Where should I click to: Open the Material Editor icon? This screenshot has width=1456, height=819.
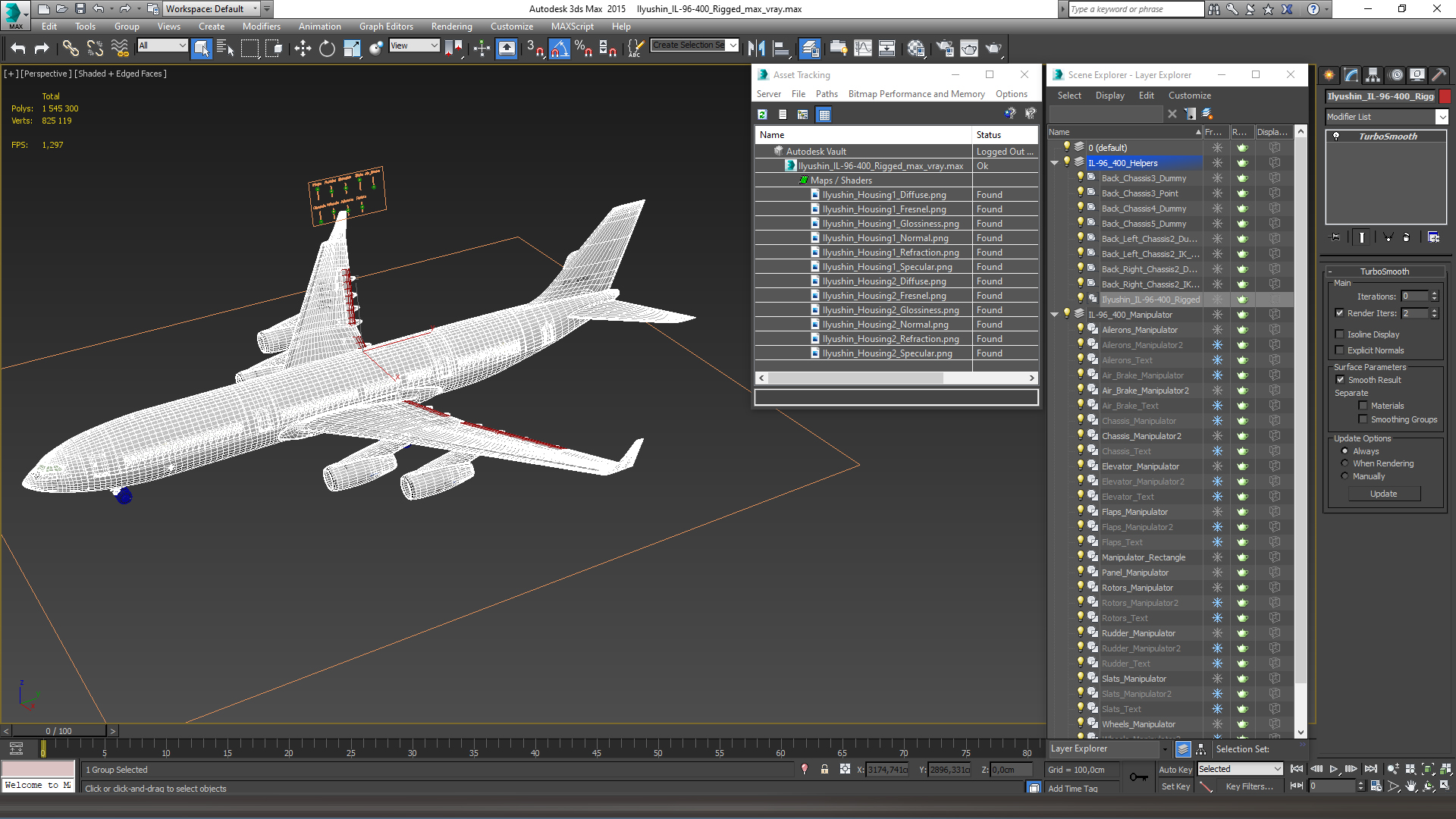[916, 49]
